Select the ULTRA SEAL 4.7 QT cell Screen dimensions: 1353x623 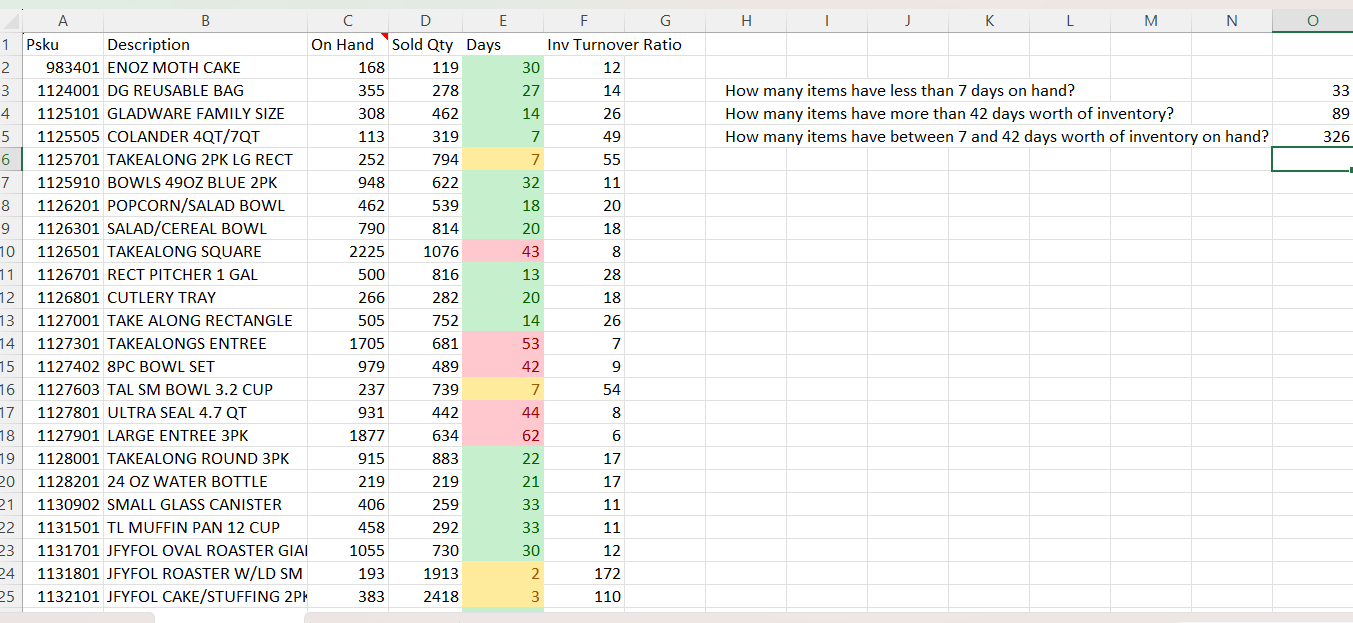point(205,412)
